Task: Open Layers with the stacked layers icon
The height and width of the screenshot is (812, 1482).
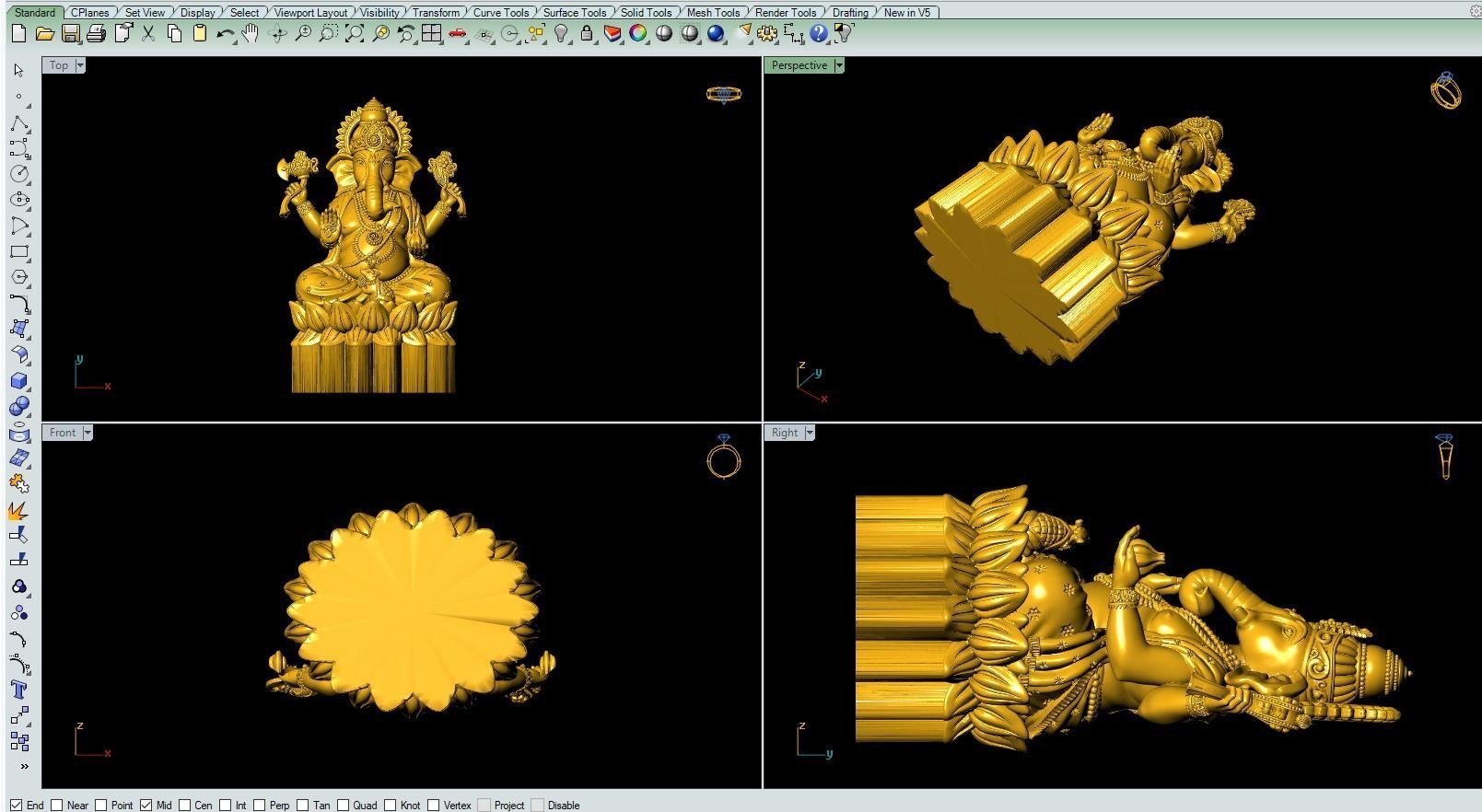Action: [x=613, y=33]
